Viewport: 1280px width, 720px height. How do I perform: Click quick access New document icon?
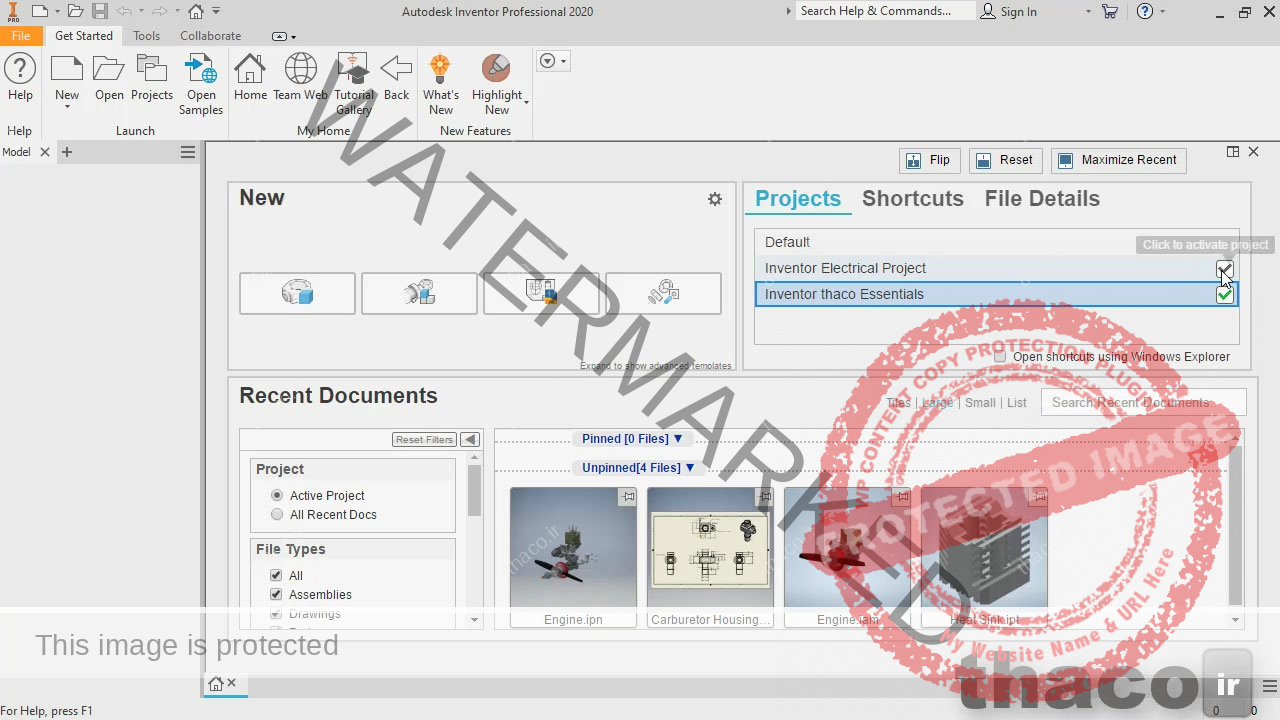click(39, 11)
